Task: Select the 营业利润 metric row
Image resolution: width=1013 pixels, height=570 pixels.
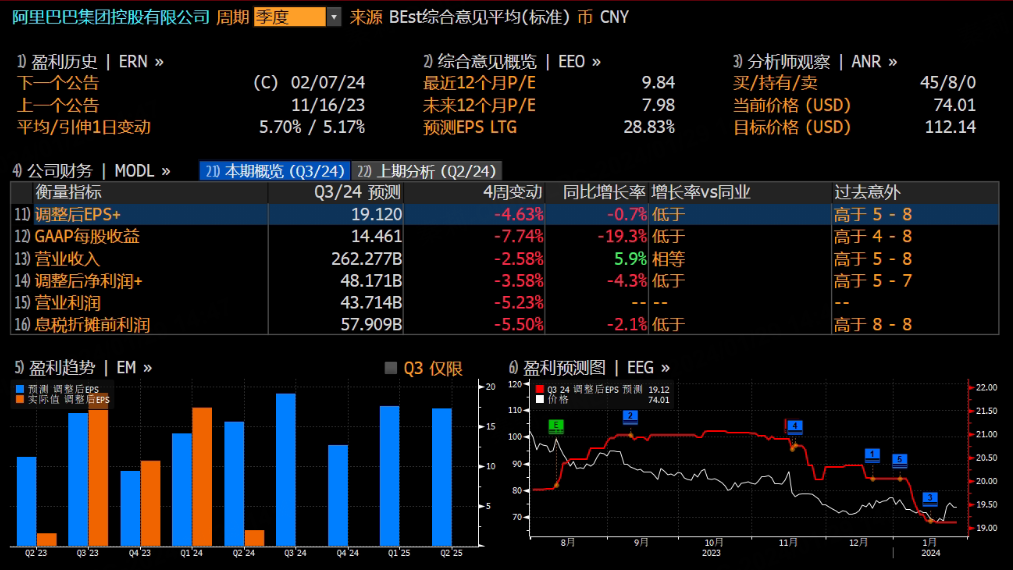Action: point(505,302)
